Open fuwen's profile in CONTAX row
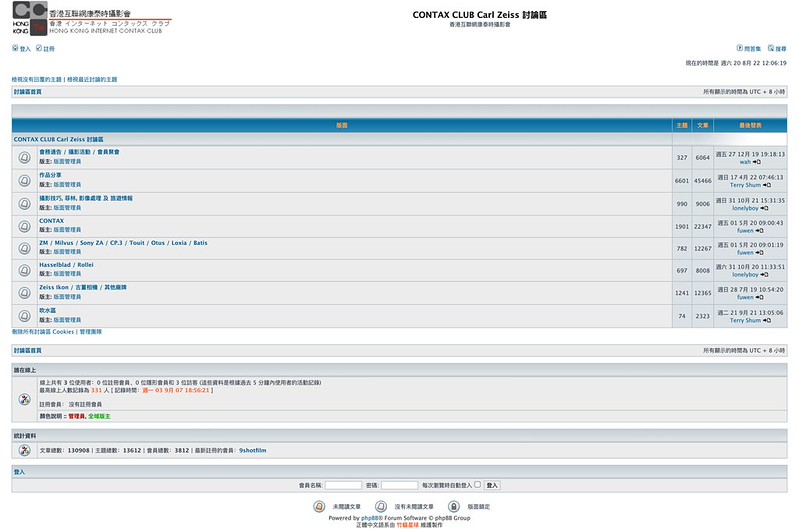 [745, 230]
